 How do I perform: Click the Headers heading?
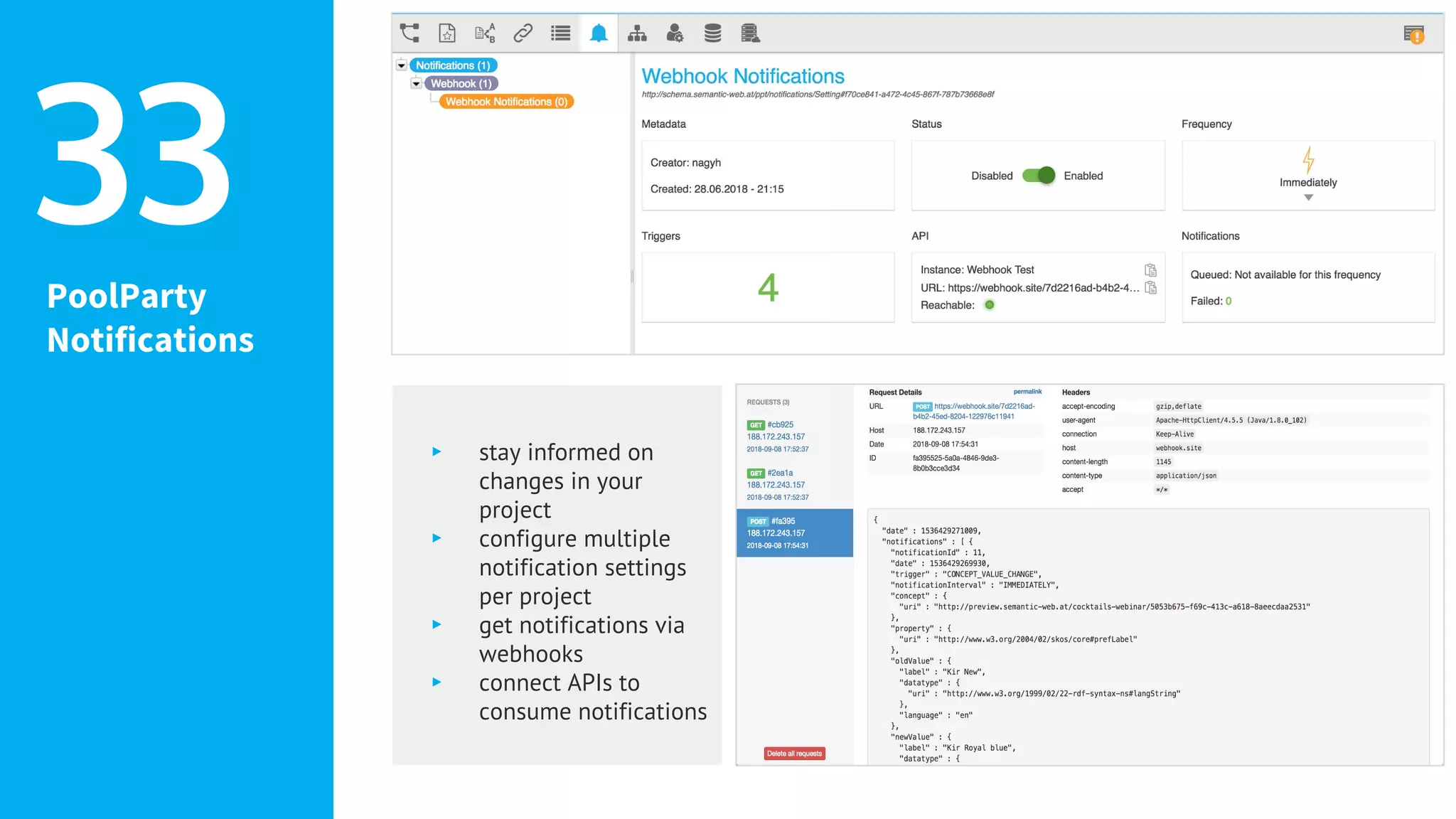1076,392
